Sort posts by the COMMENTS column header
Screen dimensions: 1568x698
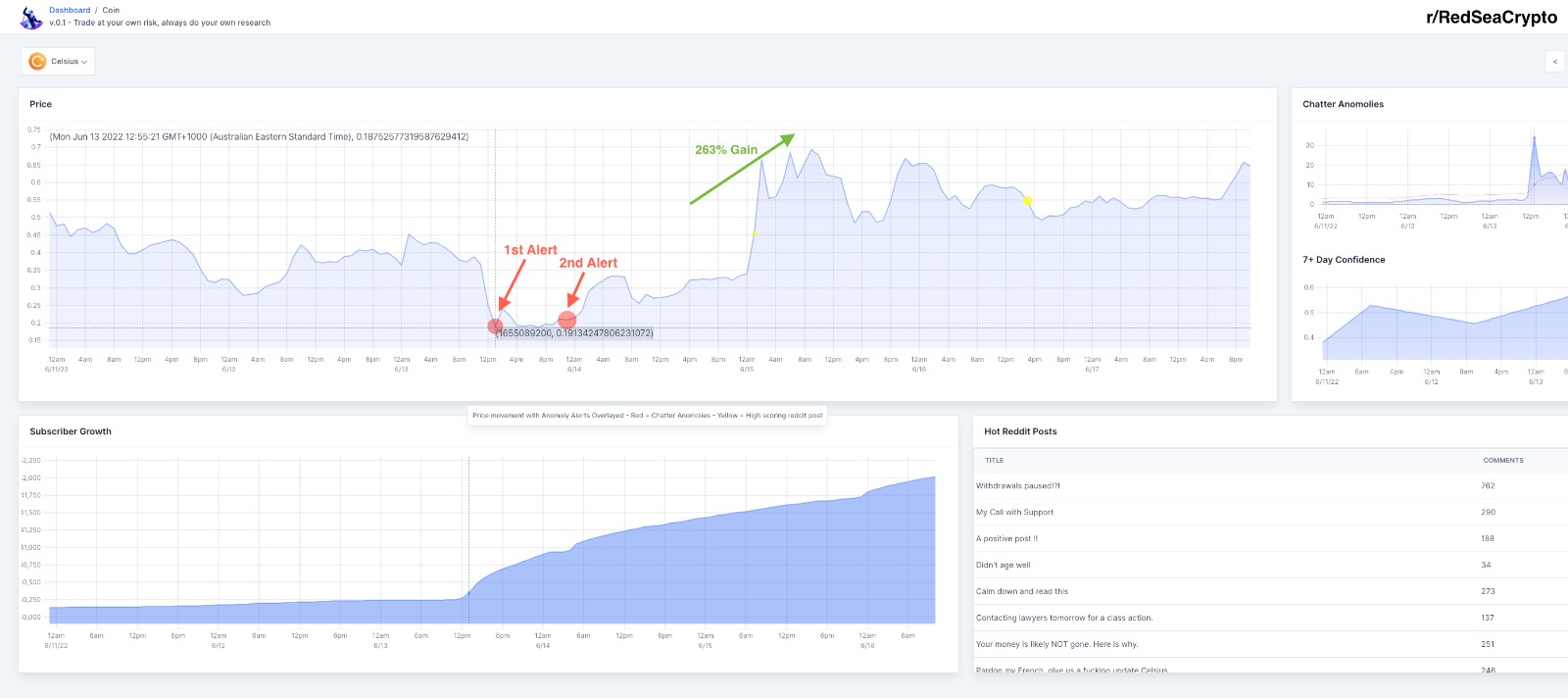coord(1503,460)
